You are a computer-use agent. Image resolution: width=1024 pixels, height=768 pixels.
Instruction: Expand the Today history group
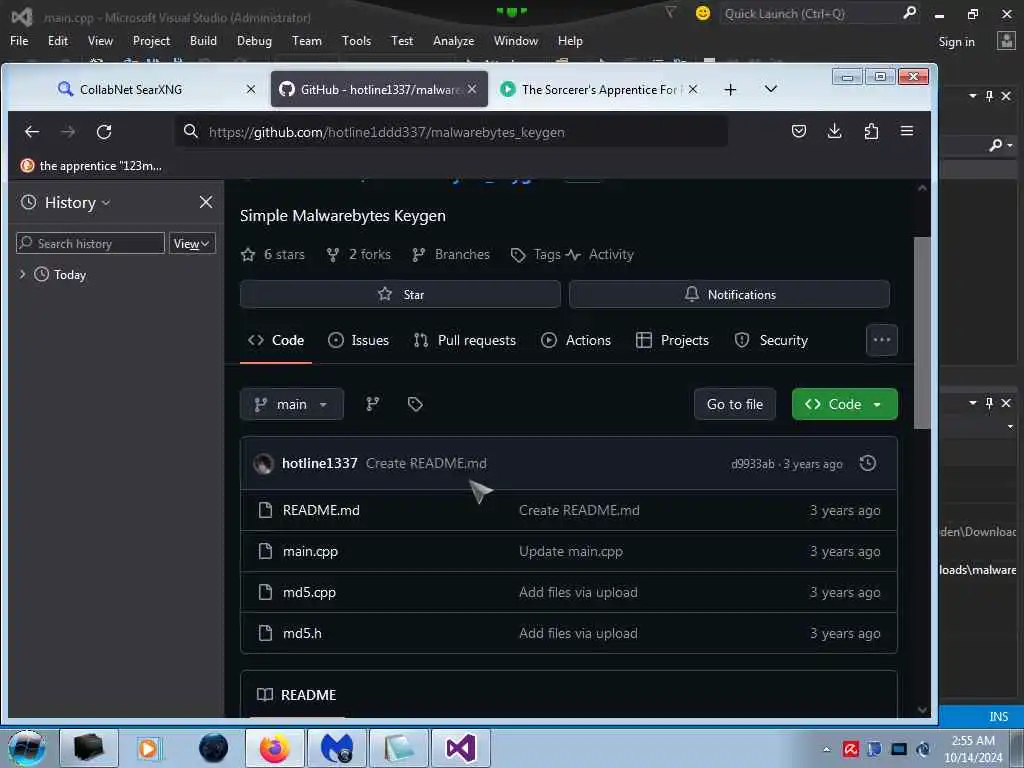22,274
